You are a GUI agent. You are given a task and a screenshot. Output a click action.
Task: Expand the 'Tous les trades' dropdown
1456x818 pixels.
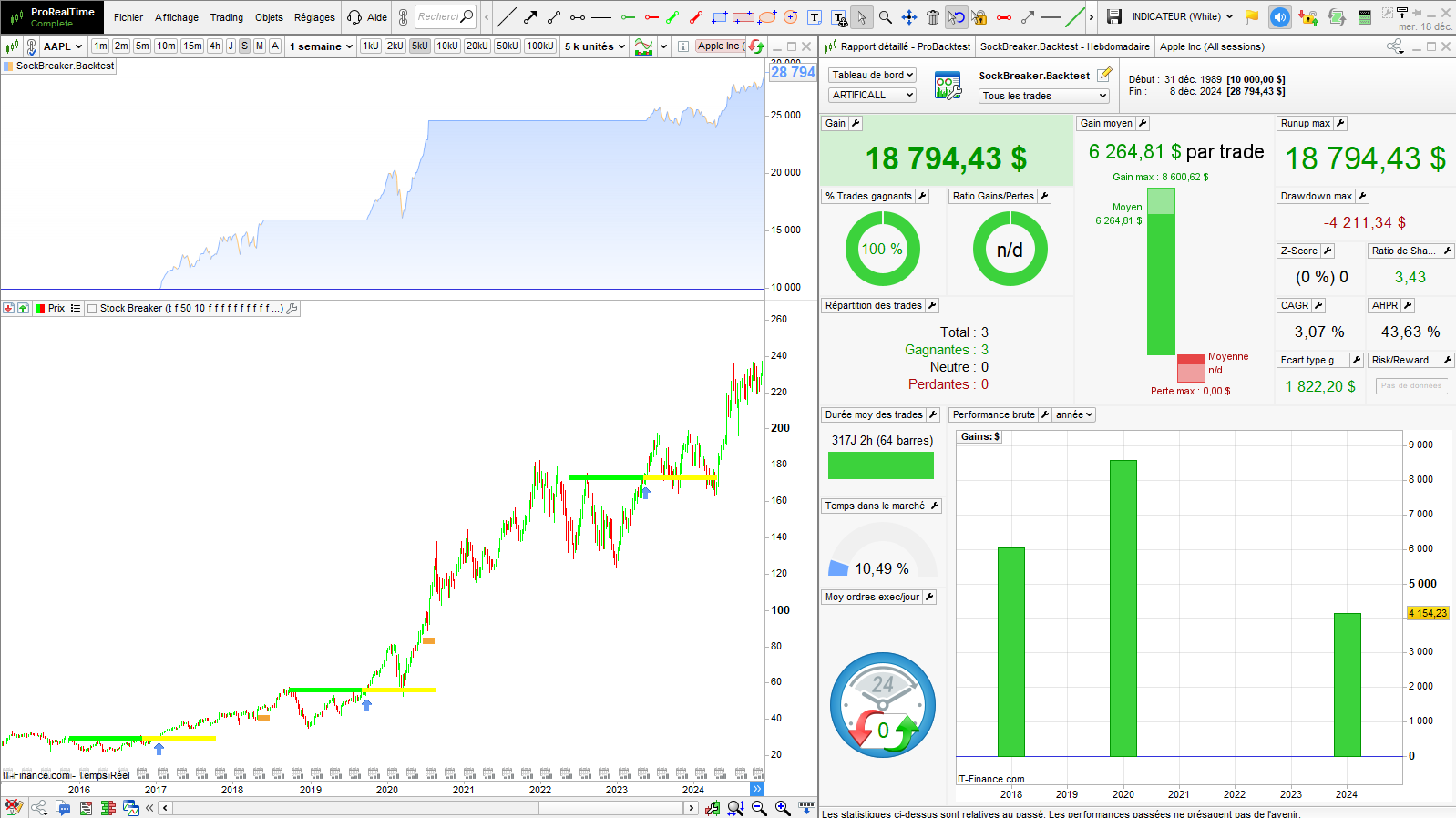point(1044,96)
